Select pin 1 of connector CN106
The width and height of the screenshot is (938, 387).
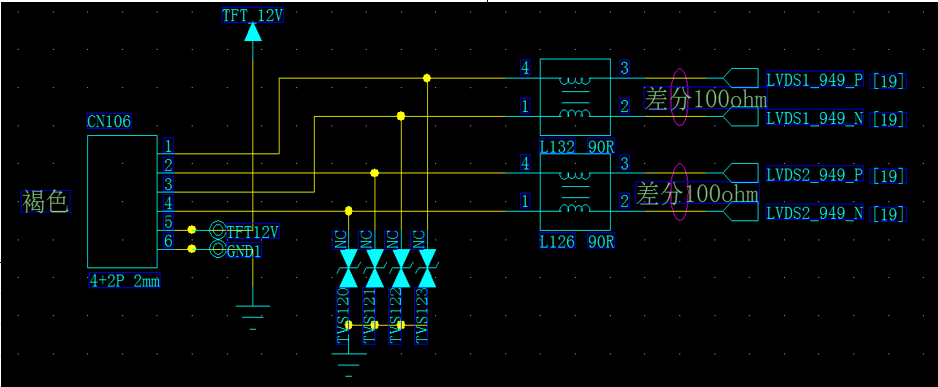coord(169,145)
